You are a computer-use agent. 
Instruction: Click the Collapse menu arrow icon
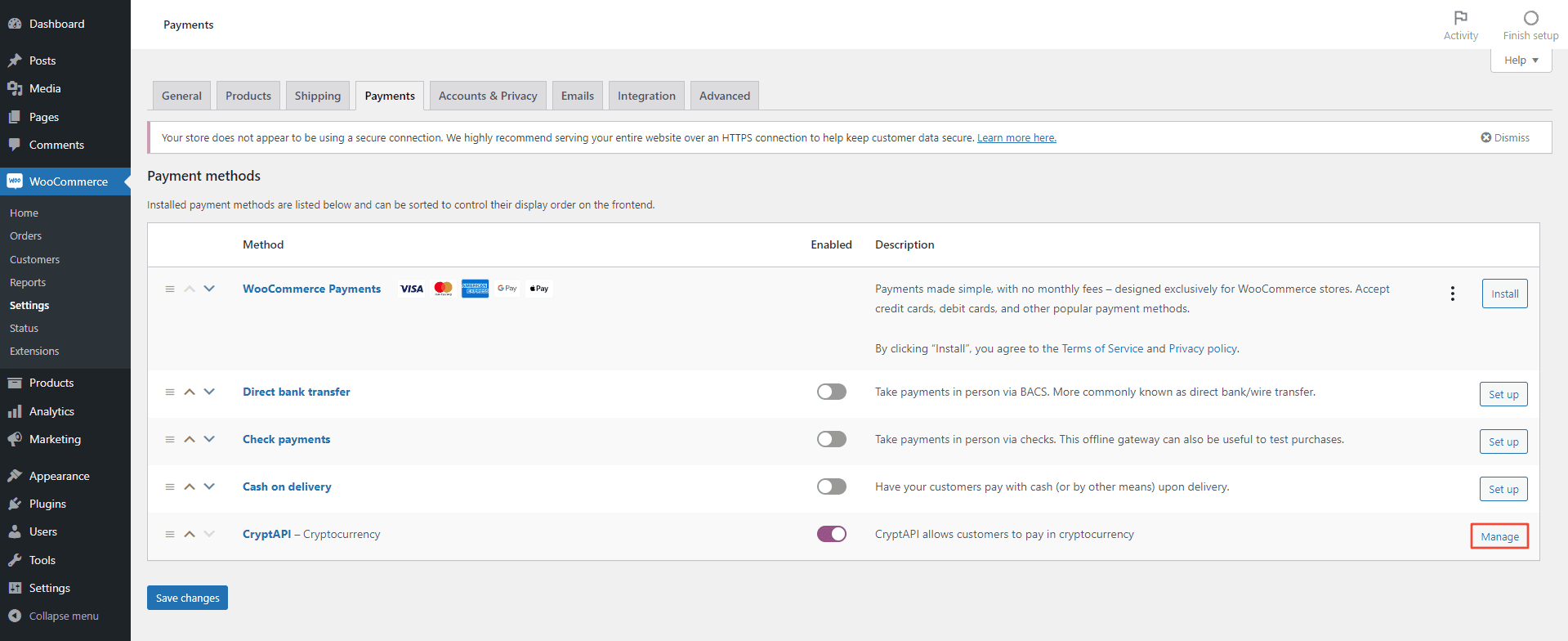(x=15, y=616)
